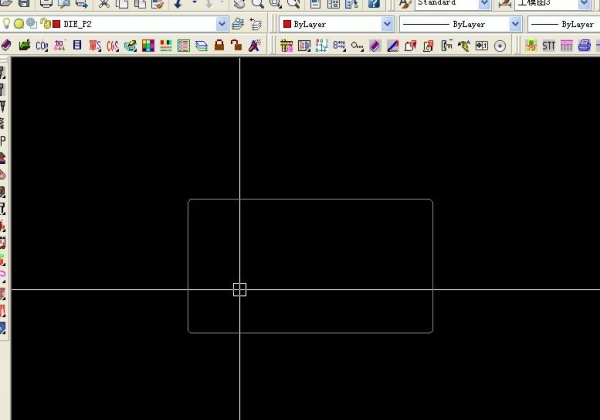
Task: Click the blue Undo arrow
Action: [x=178, y=3]
